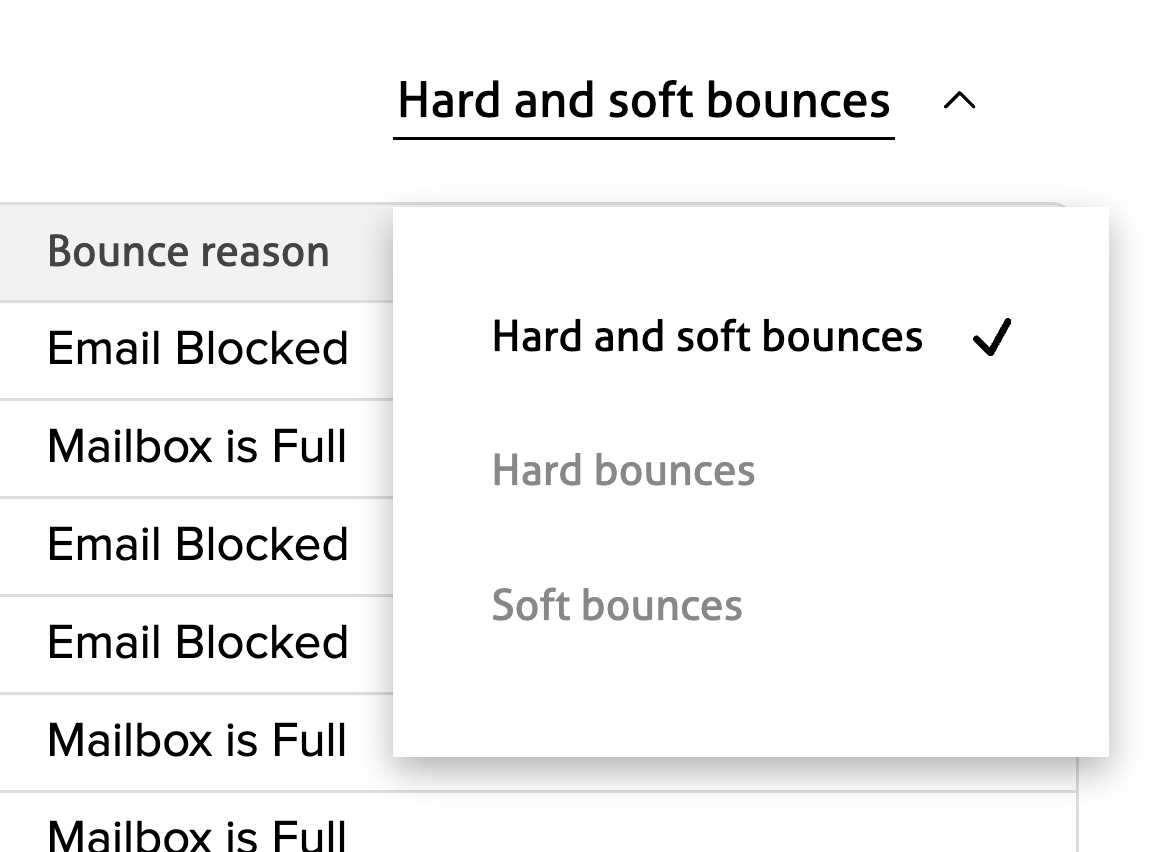Screen dimensions: 1170x852
Task: Click the second Mailbox is Full entry
Action: tap(197, 740)
